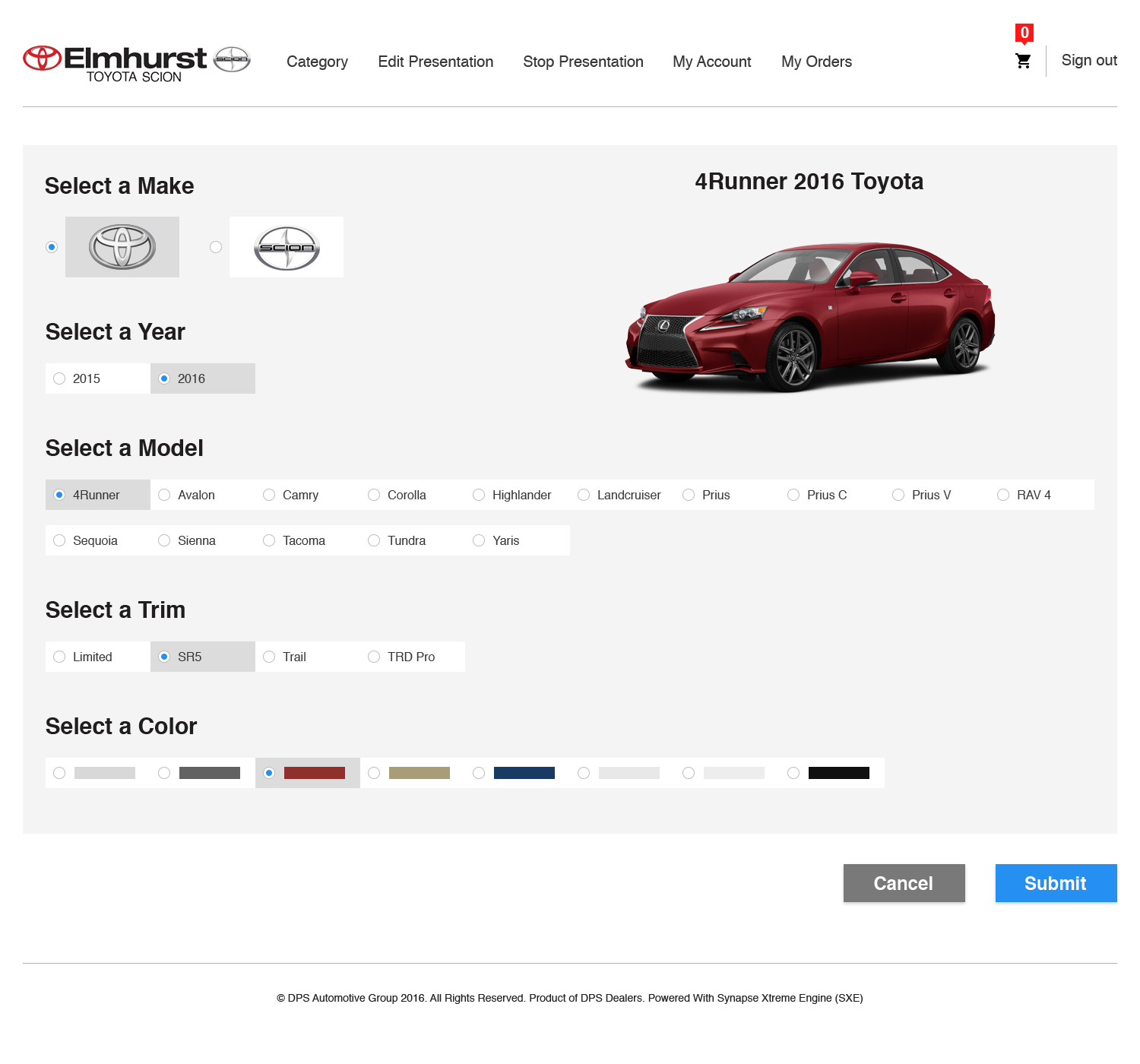Select the Camry model
The height and width of the screenshot is (1064, 1140).
click(x=308, y=495)
